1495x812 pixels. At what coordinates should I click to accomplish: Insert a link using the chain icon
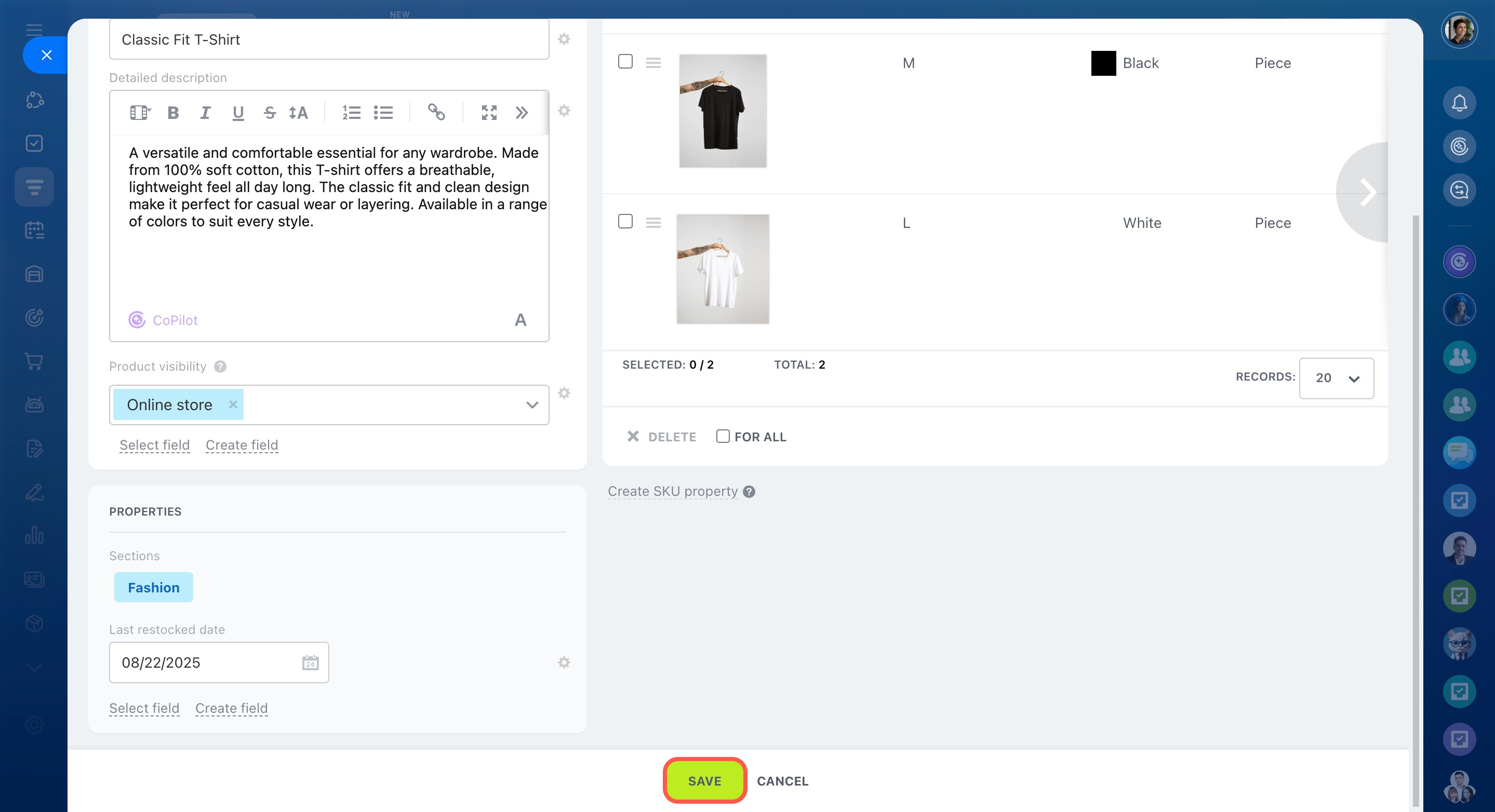pyautogui.click(x=436, y=112)
